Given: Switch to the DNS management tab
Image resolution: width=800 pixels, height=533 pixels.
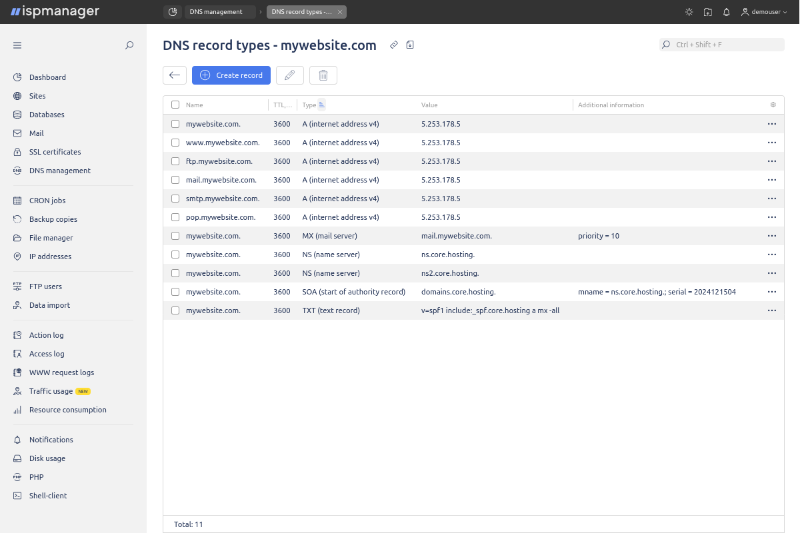Looking at the screenshot, I should click(215, 12).
